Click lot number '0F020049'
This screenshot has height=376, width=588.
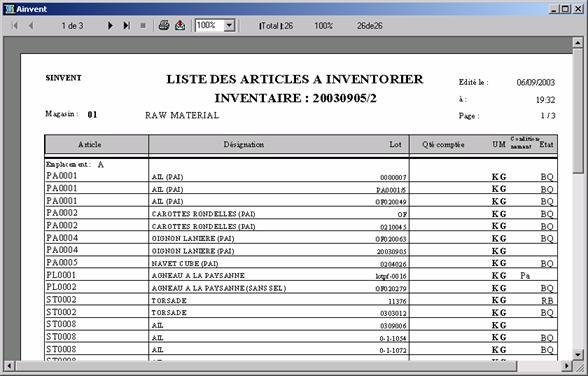[391, 202]
